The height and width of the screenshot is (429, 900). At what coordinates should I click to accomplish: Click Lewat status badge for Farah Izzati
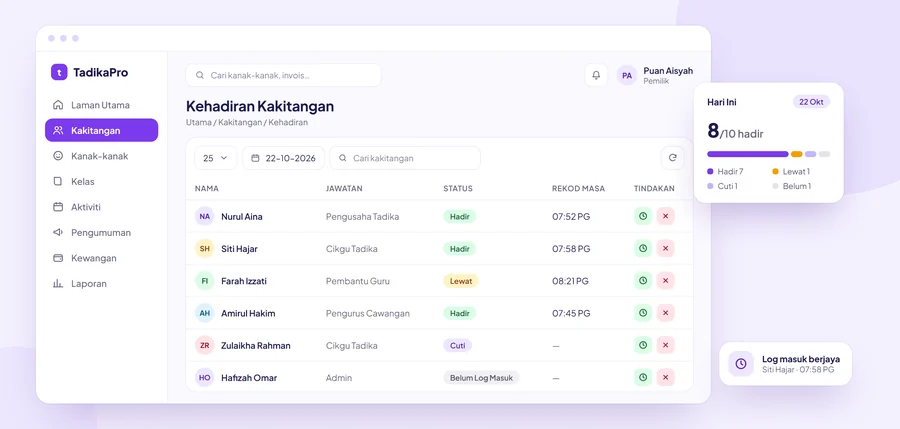point(460,281)
